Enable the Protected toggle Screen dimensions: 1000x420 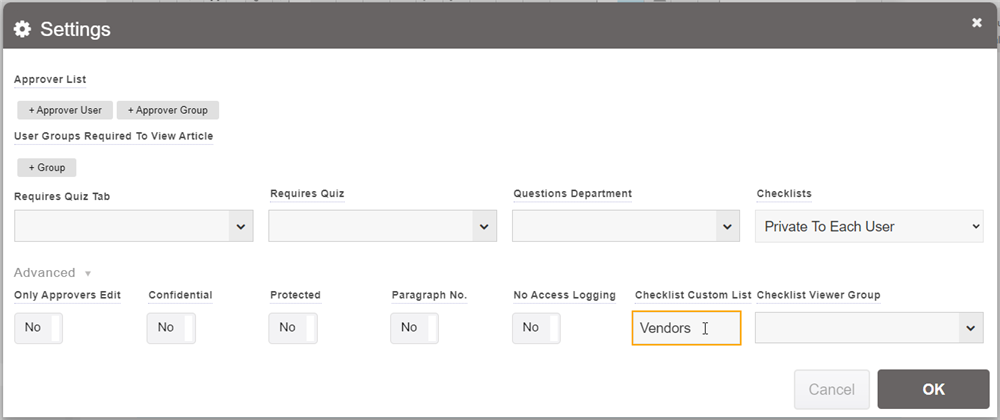293,327
